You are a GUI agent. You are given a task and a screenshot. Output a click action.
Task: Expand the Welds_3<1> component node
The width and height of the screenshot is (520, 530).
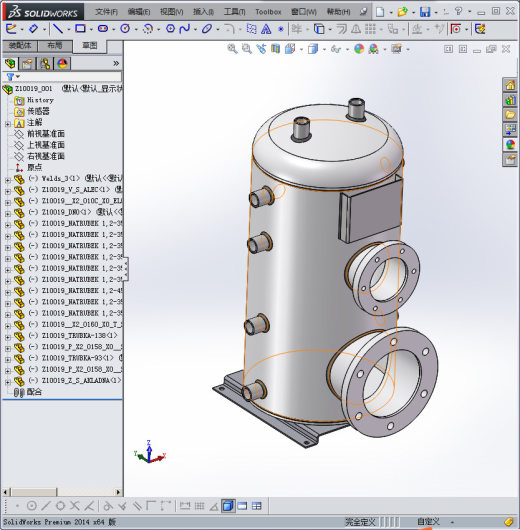click(8, 180)
